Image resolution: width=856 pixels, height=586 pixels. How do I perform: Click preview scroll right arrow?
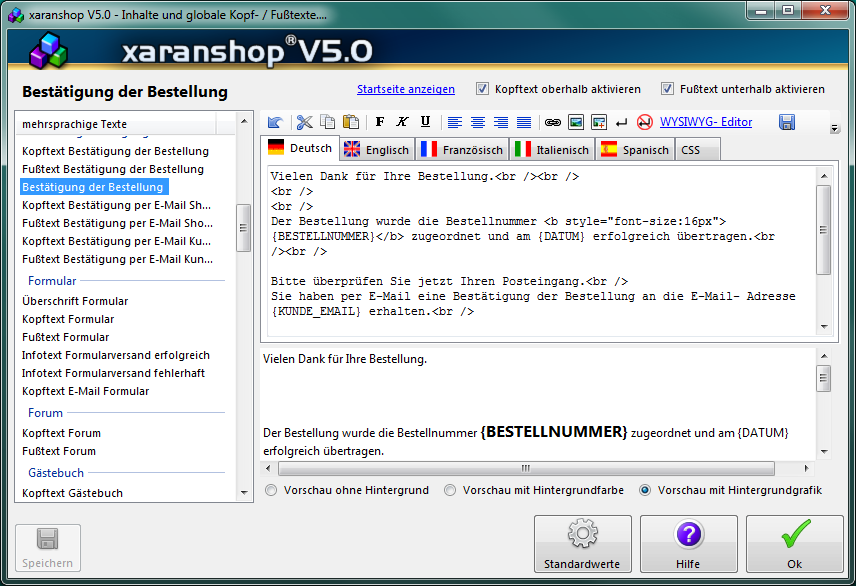pos(806,469)
